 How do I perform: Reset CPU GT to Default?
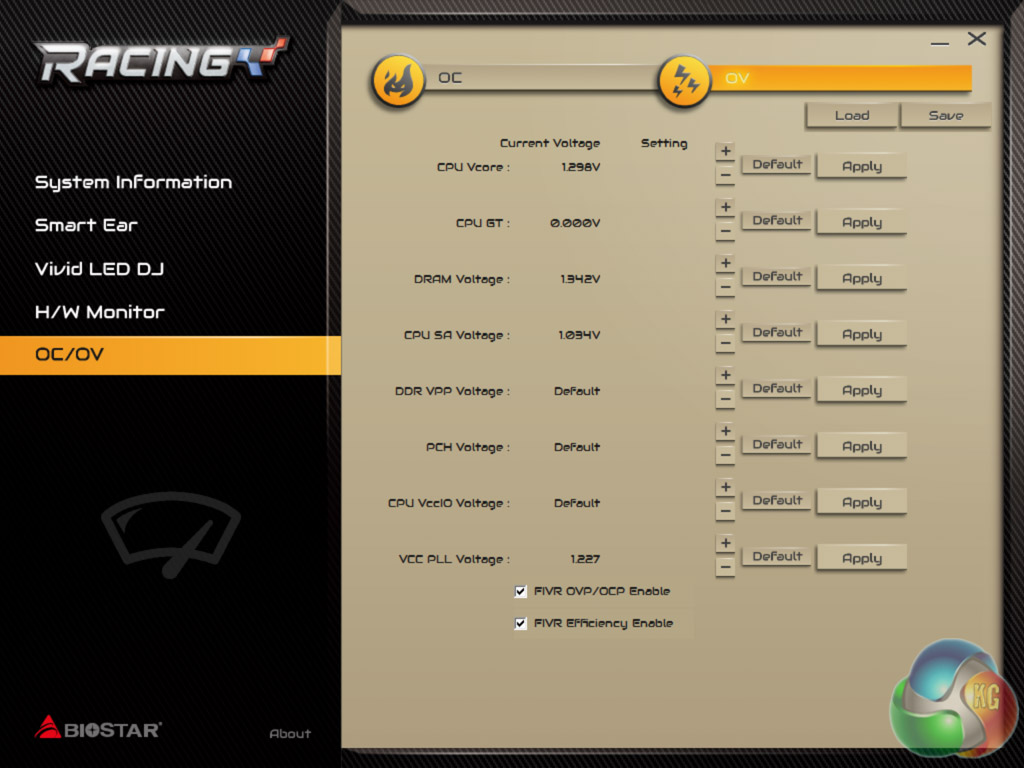[x=776, y=221]
